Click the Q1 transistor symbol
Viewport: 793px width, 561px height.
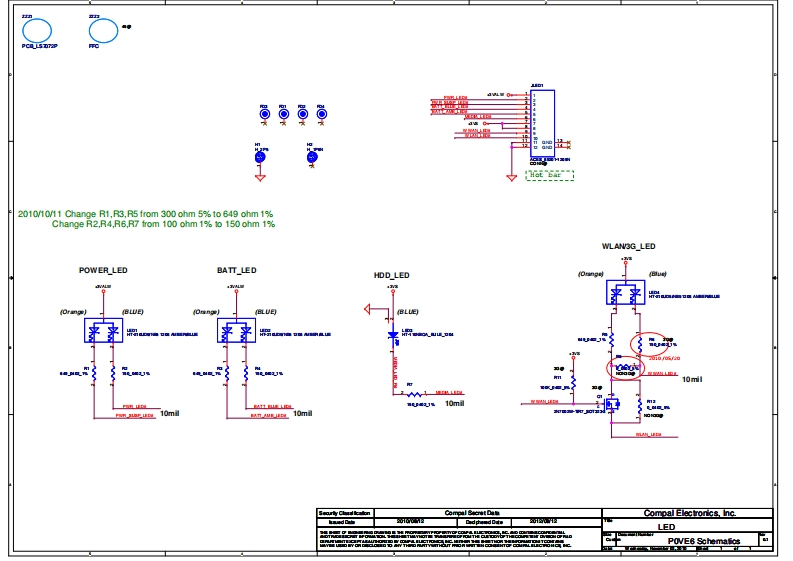point(611,402)
